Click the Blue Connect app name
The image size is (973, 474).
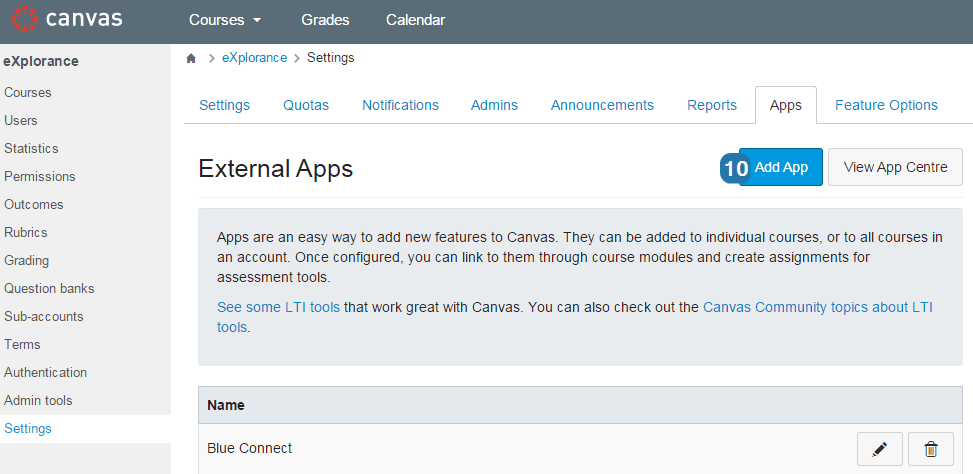[x=249, y=448]
